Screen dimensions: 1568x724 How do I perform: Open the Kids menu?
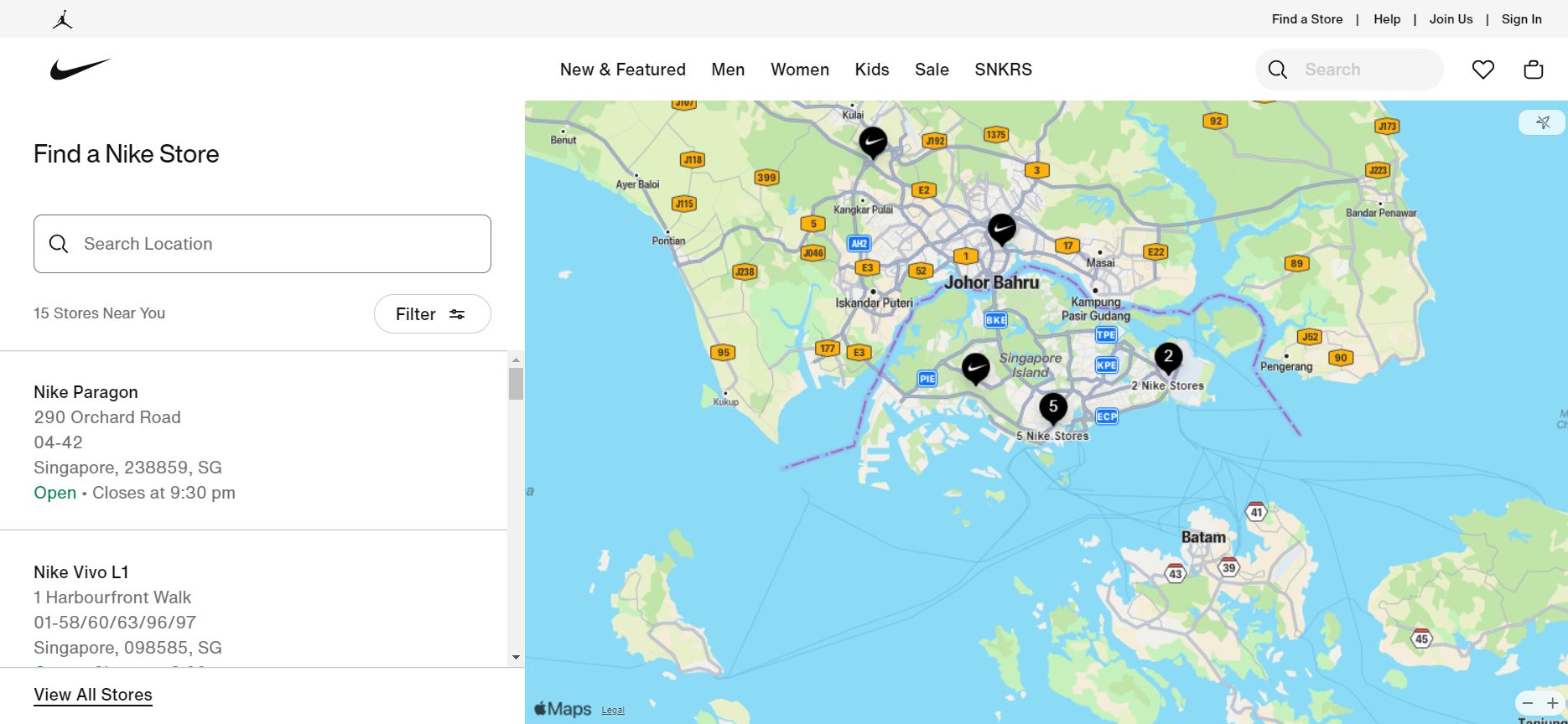[872, 70]
